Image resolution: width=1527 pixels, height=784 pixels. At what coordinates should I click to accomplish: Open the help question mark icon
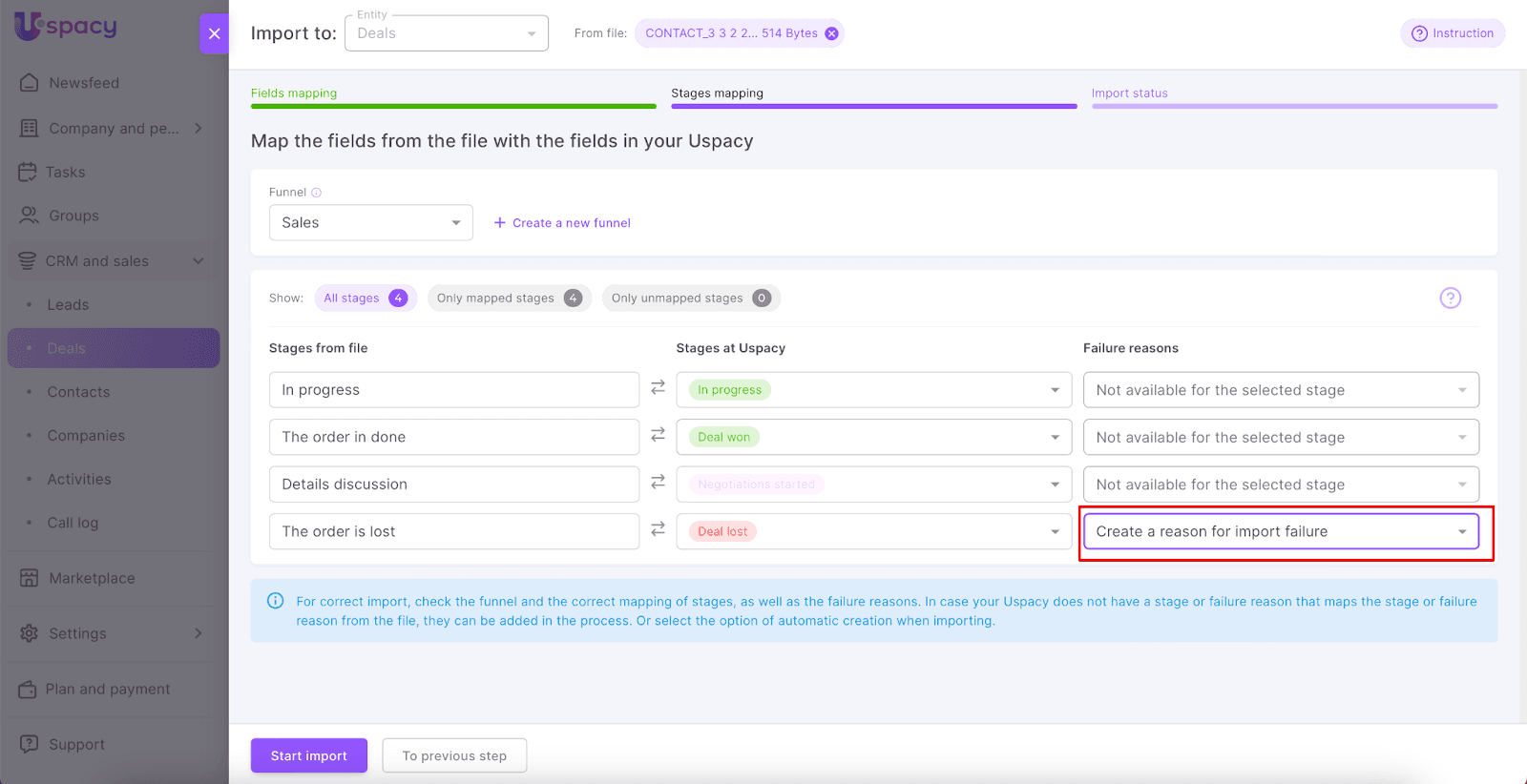click(x=1450, y=298)
